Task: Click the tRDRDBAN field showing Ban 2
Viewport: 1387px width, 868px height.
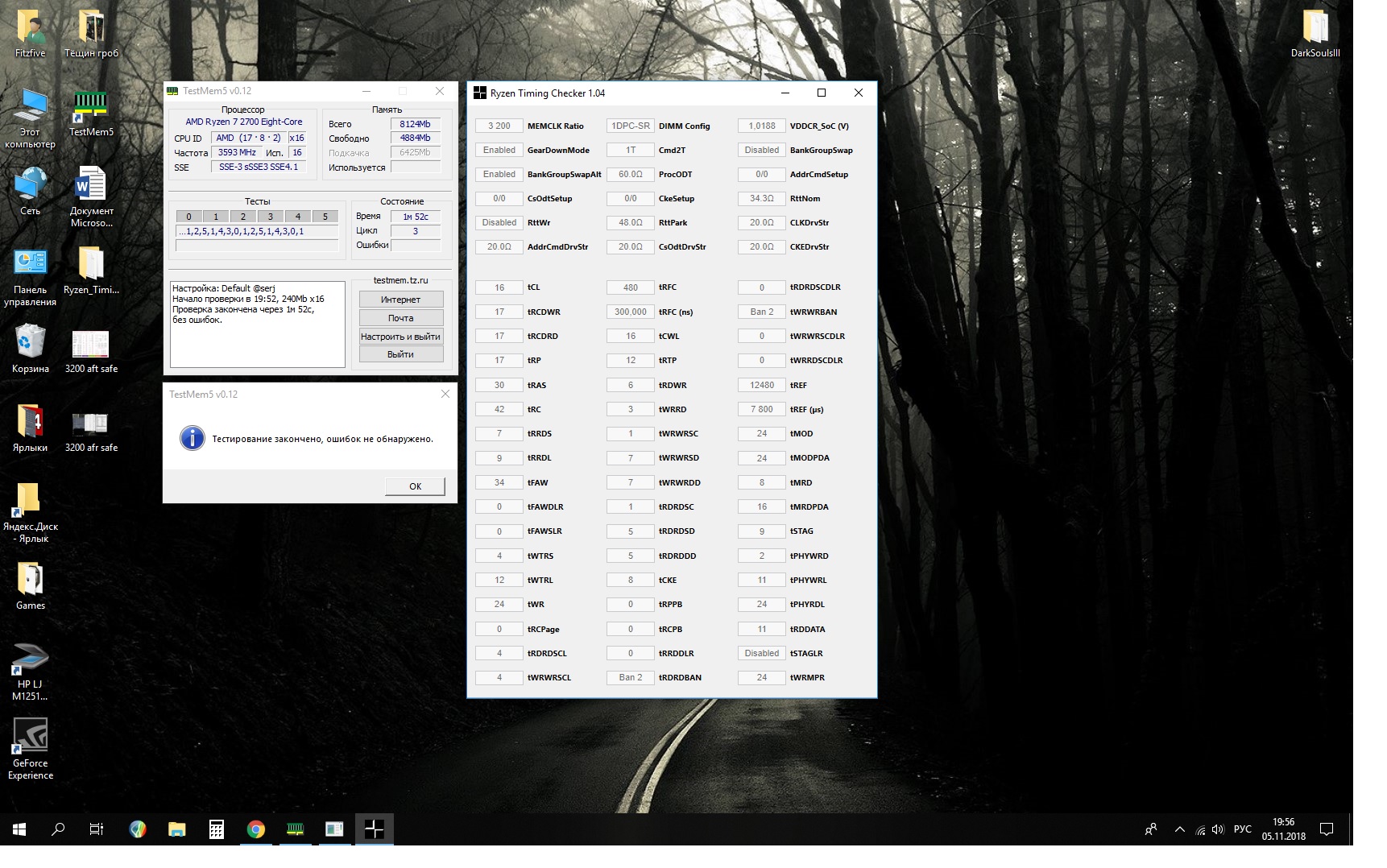Action: coord(631,677)
